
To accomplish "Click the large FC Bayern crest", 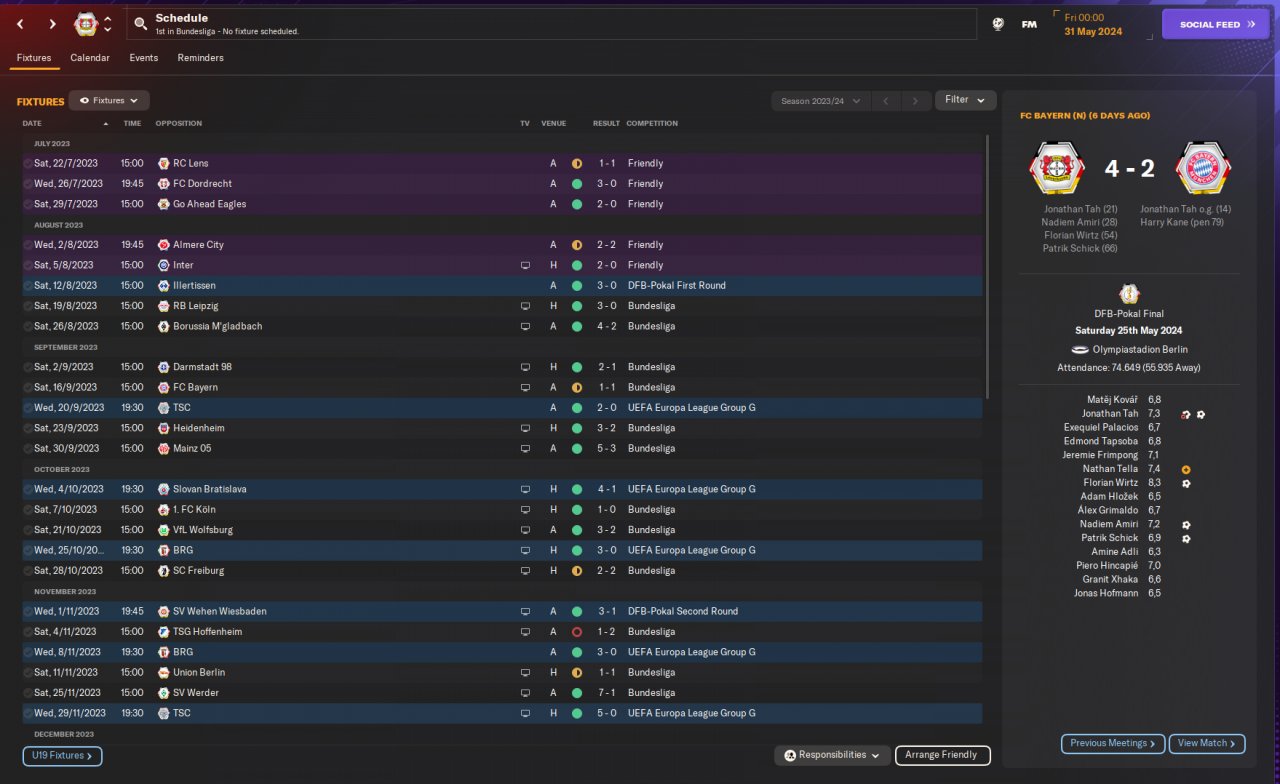I will 1204,168.
